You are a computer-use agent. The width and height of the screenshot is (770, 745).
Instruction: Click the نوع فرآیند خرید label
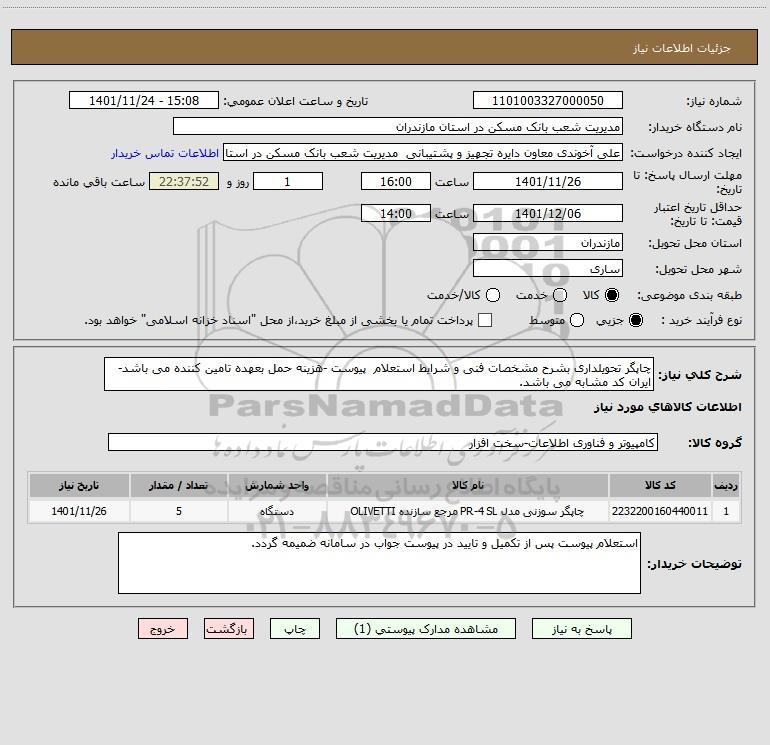[701, 320]
